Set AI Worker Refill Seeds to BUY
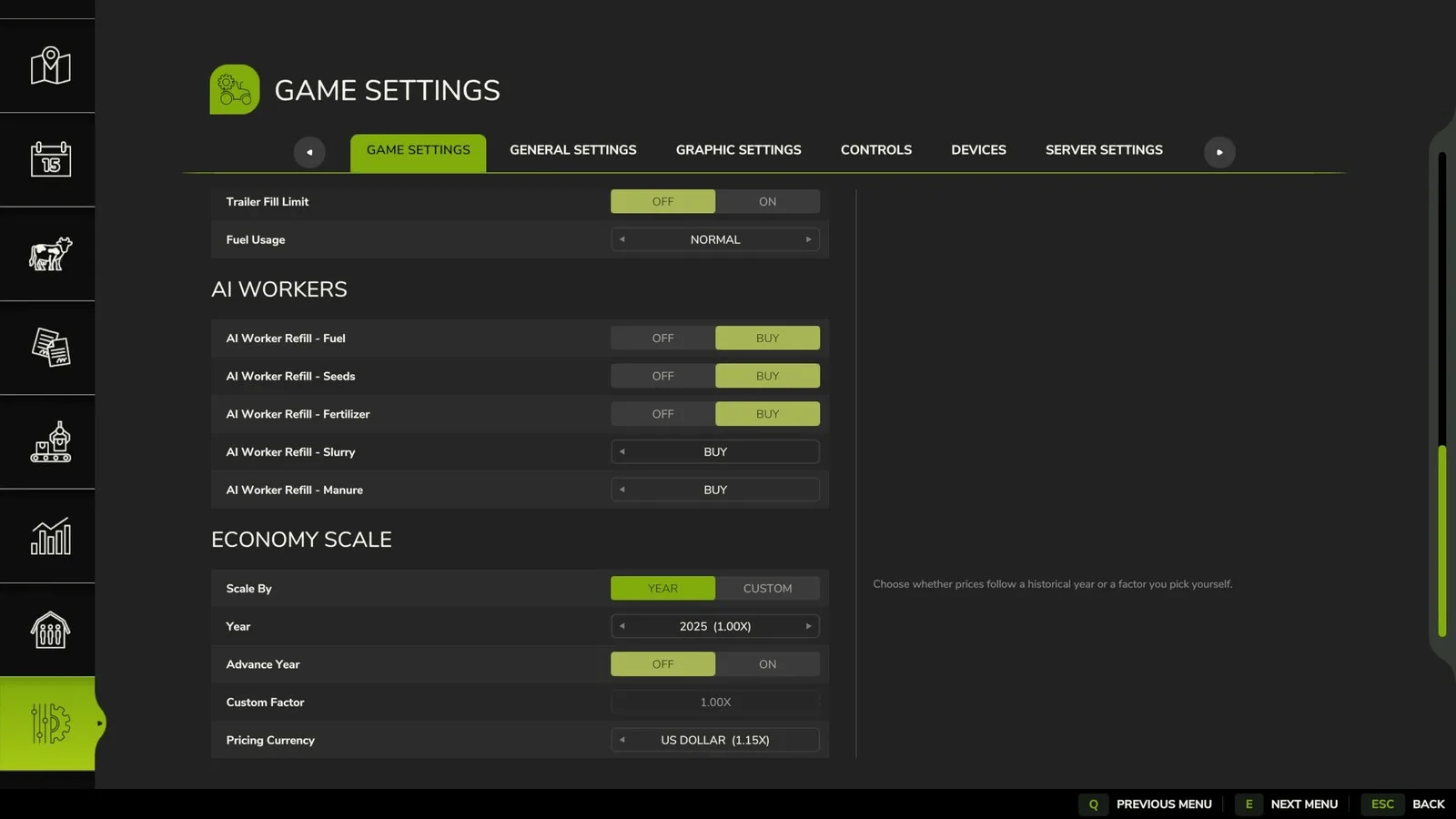1456x819 pixels. click(767, 376)
